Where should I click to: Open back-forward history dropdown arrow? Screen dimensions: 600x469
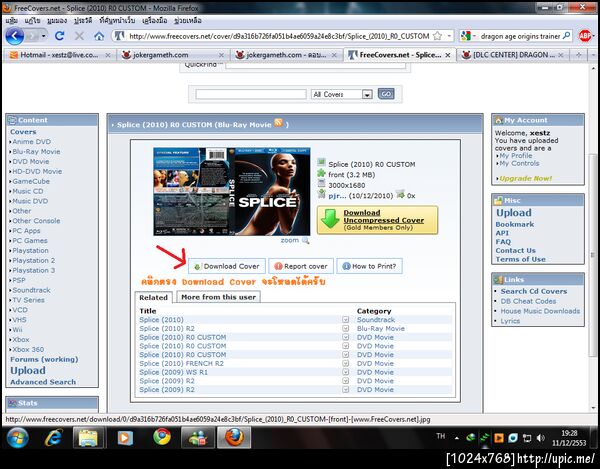coord(44,36)
